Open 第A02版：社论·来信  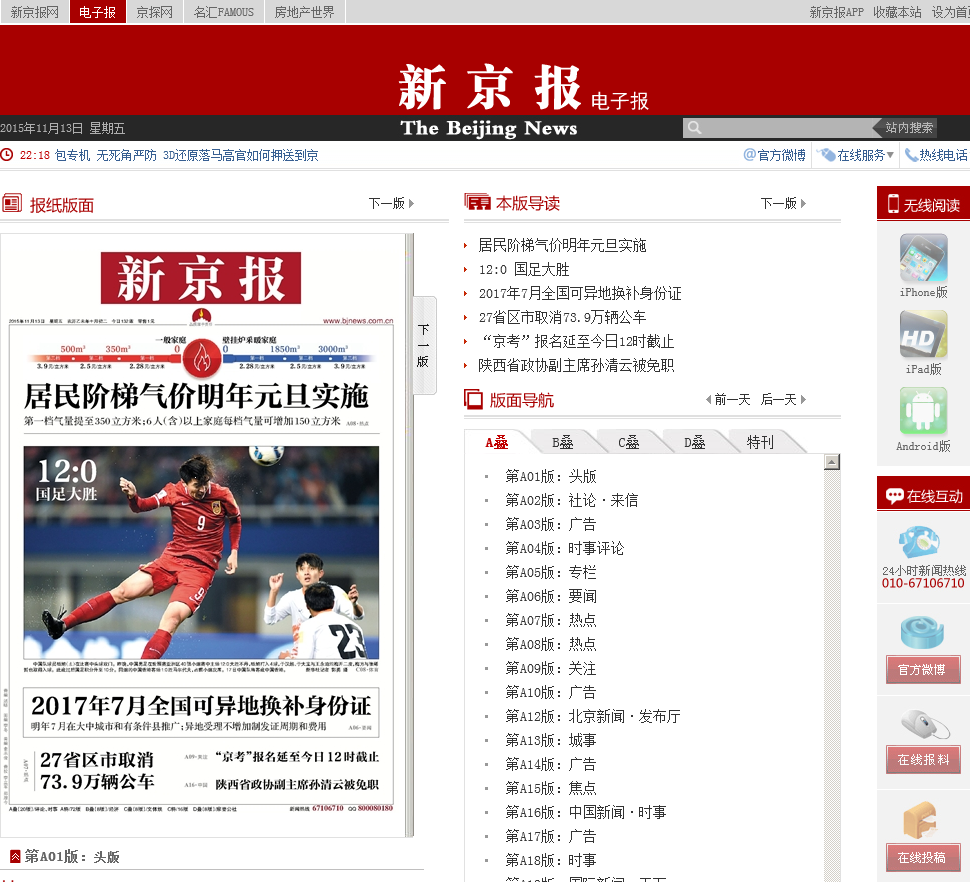pyautogui.click(x=572, y=500)
